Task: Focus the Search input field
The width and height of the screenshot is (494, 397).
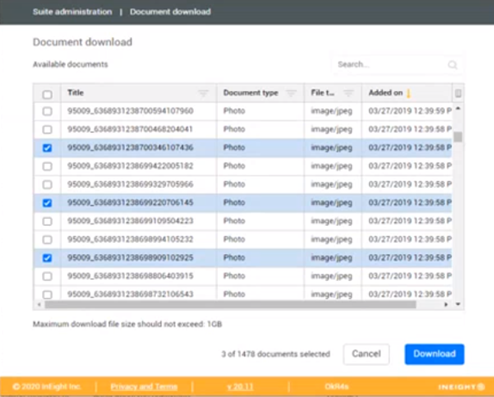Action: pyautogui.click(x=397, y=64)
